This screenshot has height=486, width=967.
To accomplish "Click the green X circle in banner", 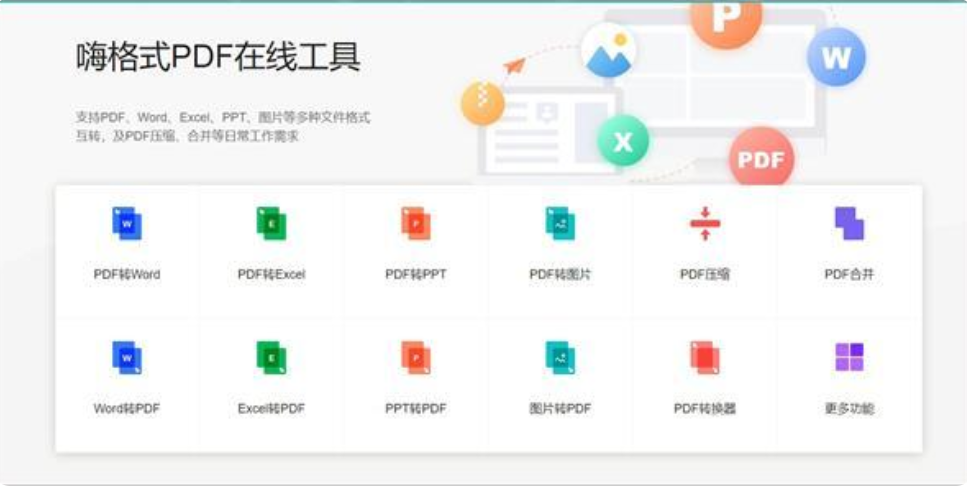I will point(623,141).
